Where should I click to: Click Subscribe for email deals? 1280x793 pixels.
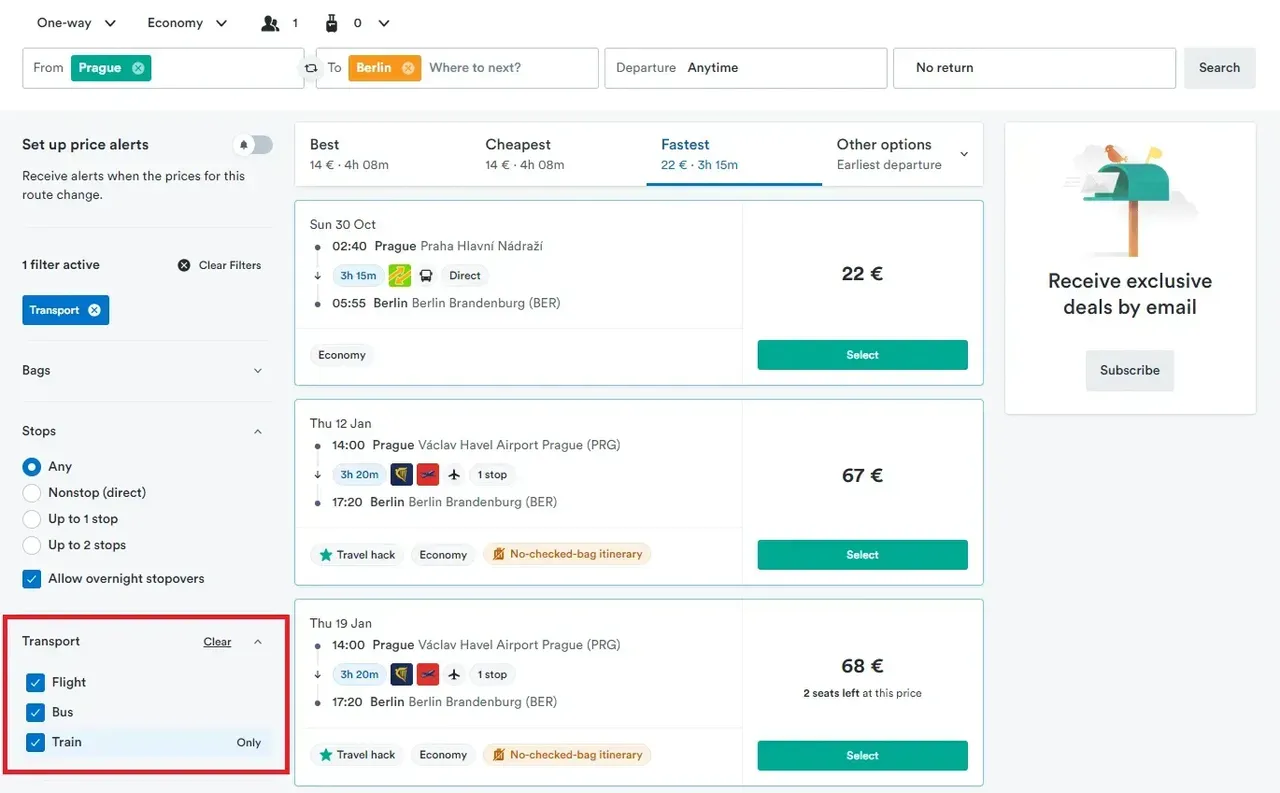[x=1130, y=370]
